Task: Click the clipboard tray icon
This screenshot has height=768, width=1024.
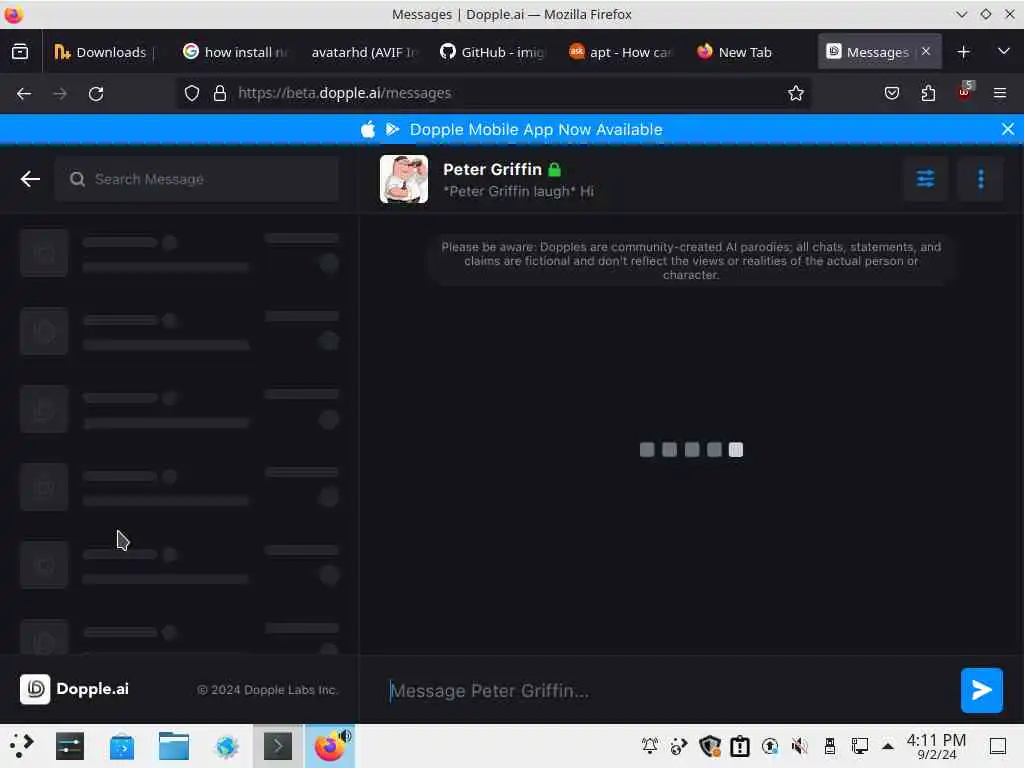Action: 740,746
